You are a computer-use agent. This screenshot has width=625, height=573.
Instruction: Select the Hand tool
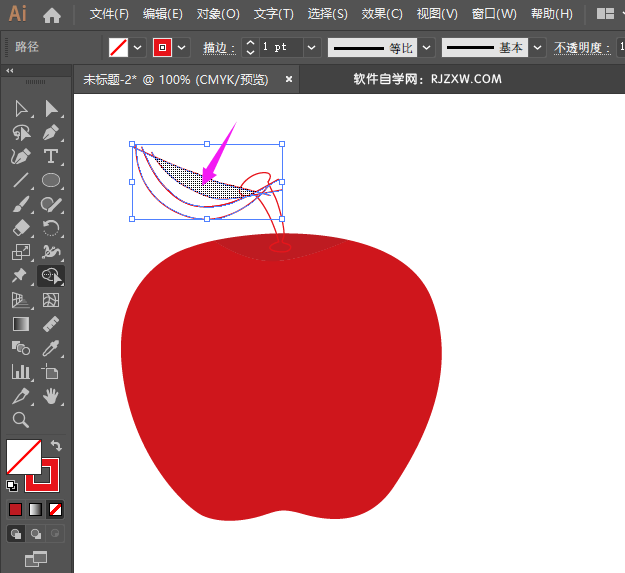(51, 396)
